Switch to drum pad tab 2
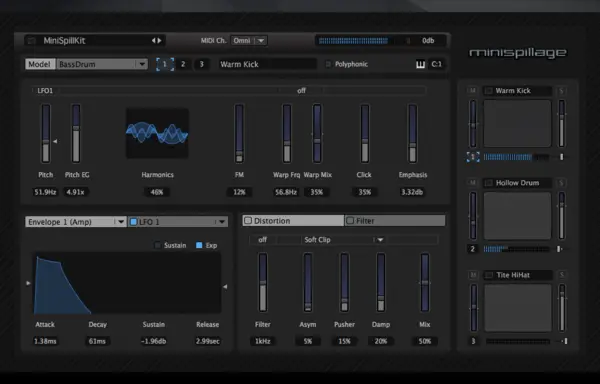The height and width of the screenshot is (384, 600). click(183, 64)
